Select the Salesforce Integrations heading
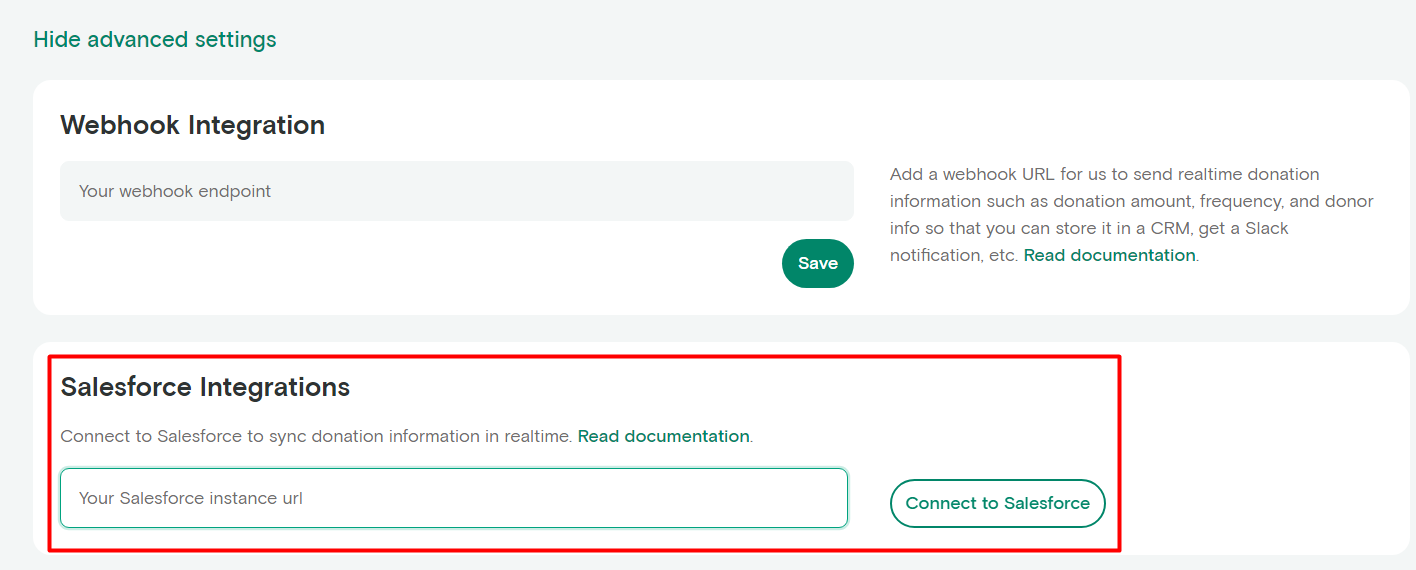Image resolution: width=1416 pixels, height=570 pixels. (x=205, y=387)
